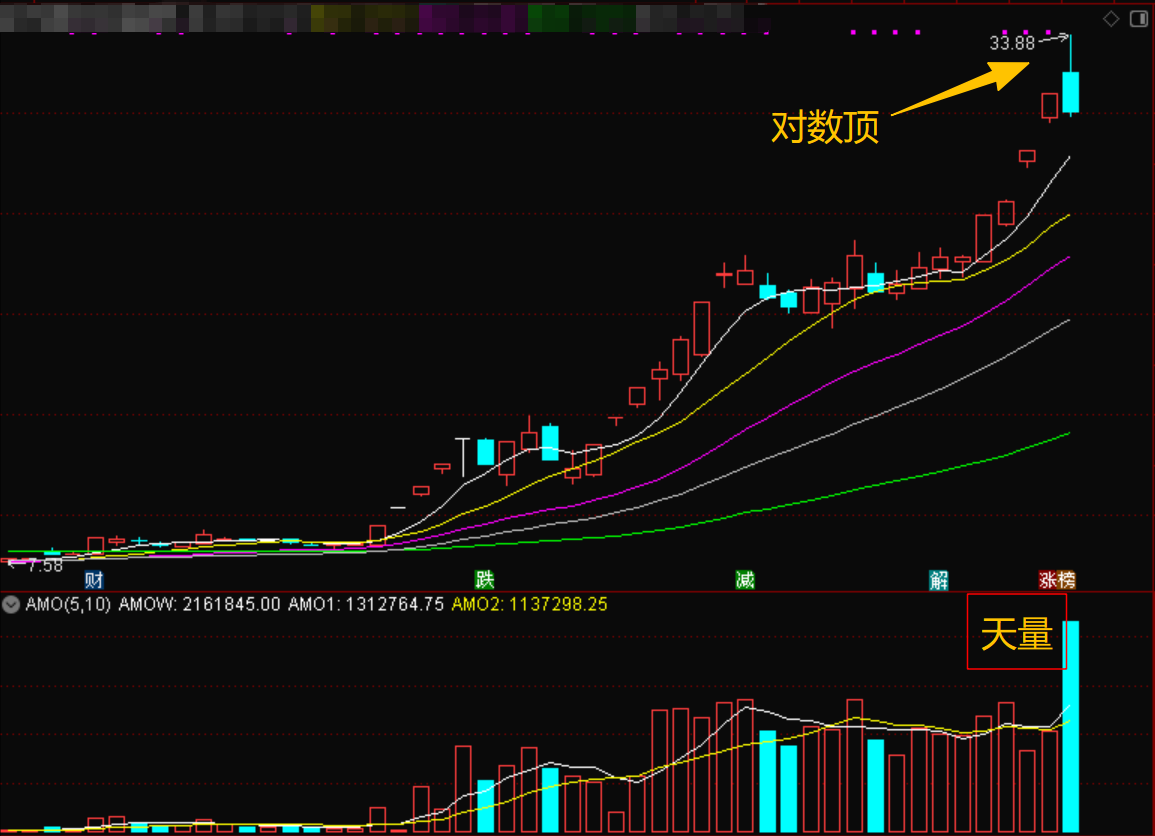1155x836 pixels.
Task: Click the 33.88 high price label
Action: pos(1010,43)
